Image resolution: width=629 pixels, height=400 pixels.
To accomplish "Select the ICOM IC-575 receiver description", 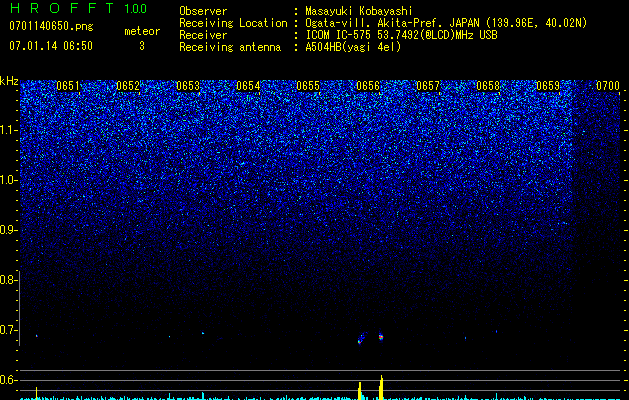I will coord(401,35).
